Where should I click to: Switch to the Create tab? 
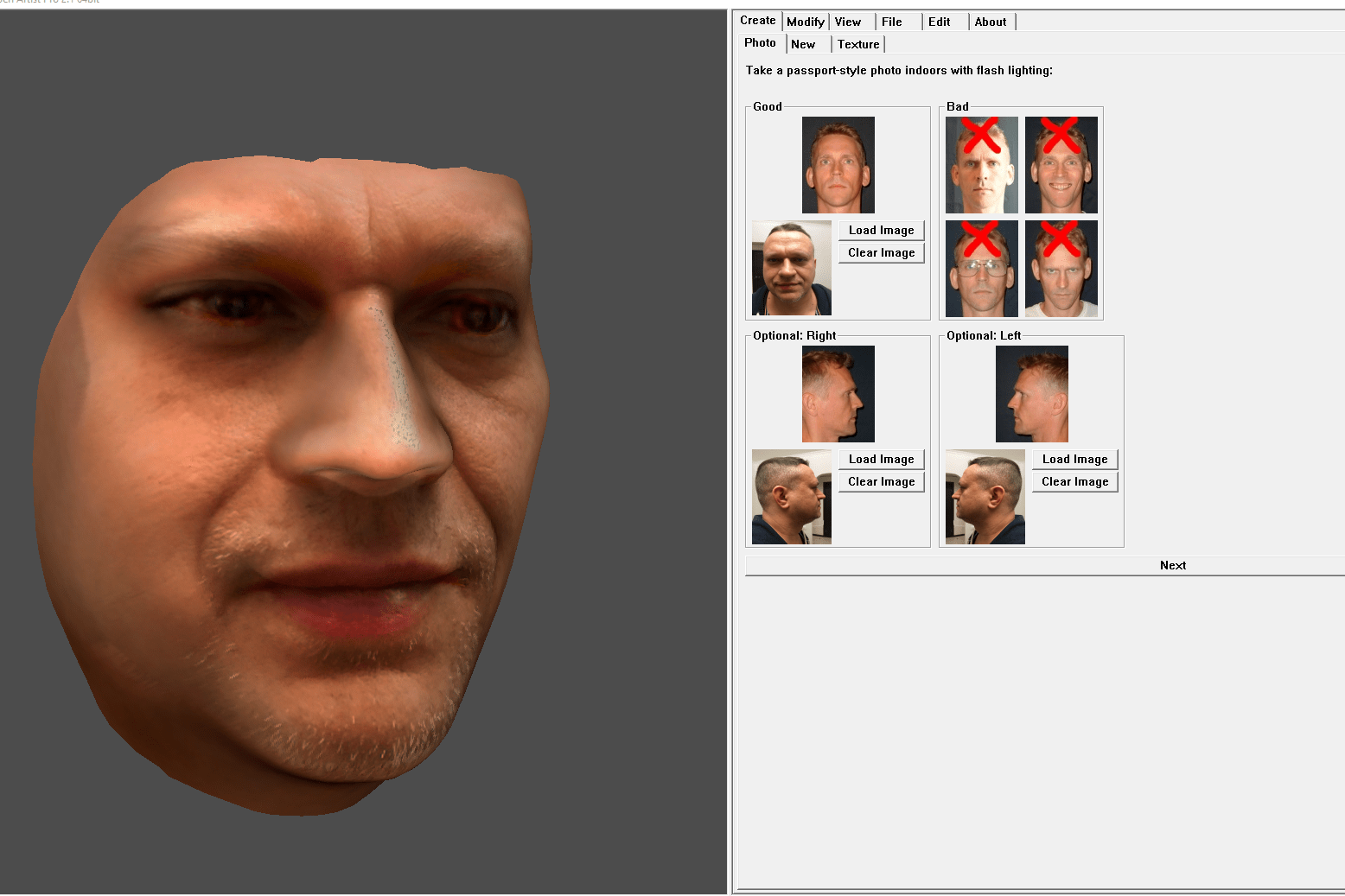[758, 21]
